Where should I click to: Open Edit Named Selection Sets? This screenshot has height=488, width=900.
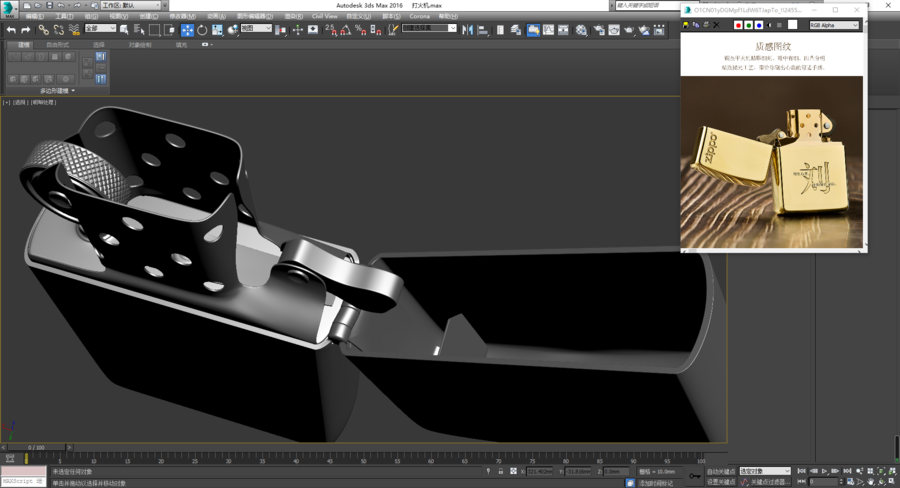[x=392, y=30]
